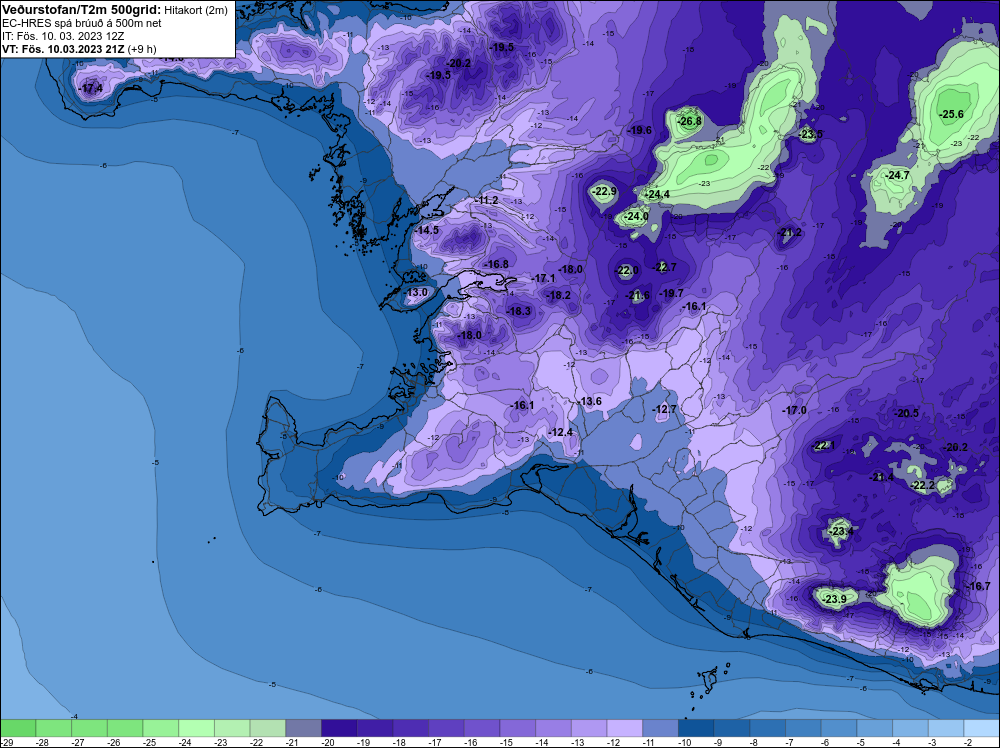Click the -17.0 temperature label
Image resolution: width=1000 pixels, height=748 pixels.
click(x=794, y=411)
